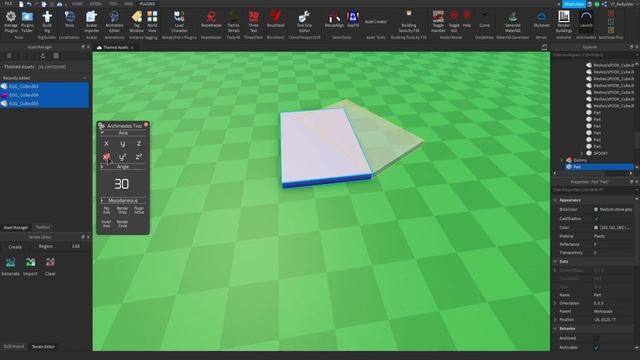Click the Clear terrain tool
The image size is (640, 360).
[50, 267]
